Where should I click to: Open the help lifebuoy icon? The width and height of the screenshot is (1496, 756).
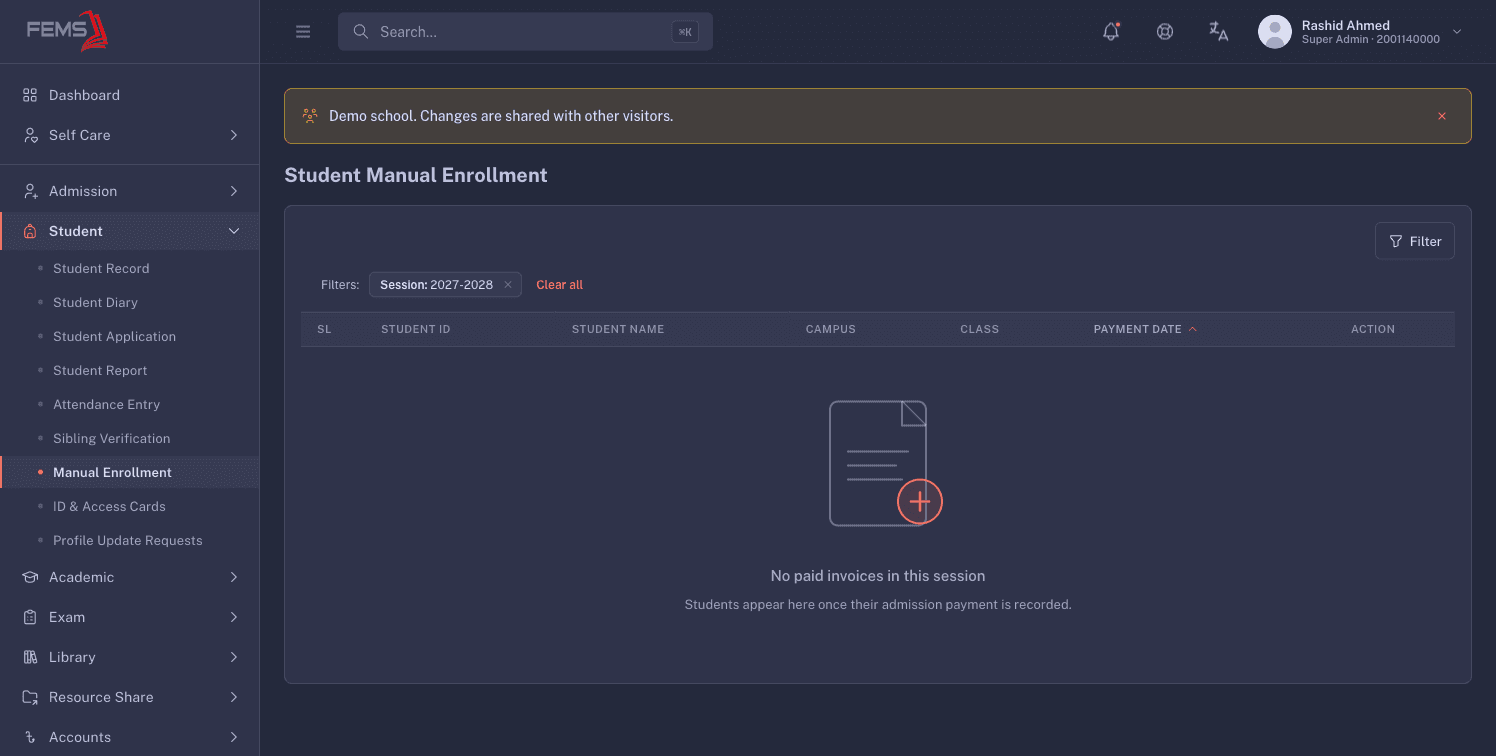[x=1165, y=32]
